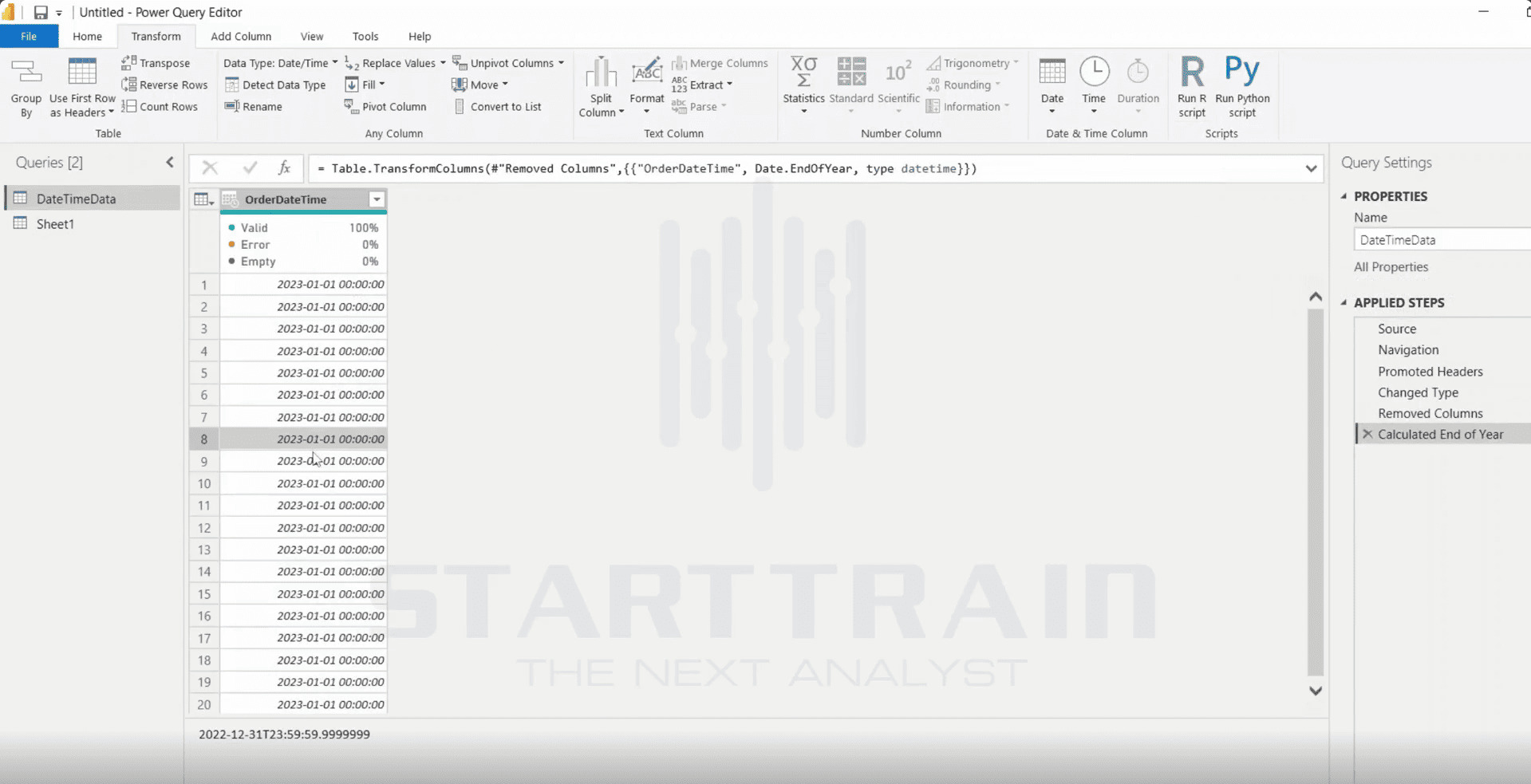Screen dimensions: 1531x784
Task: Switch to the Tools tab
Action: pyautogui.click(x=365, y=37)
